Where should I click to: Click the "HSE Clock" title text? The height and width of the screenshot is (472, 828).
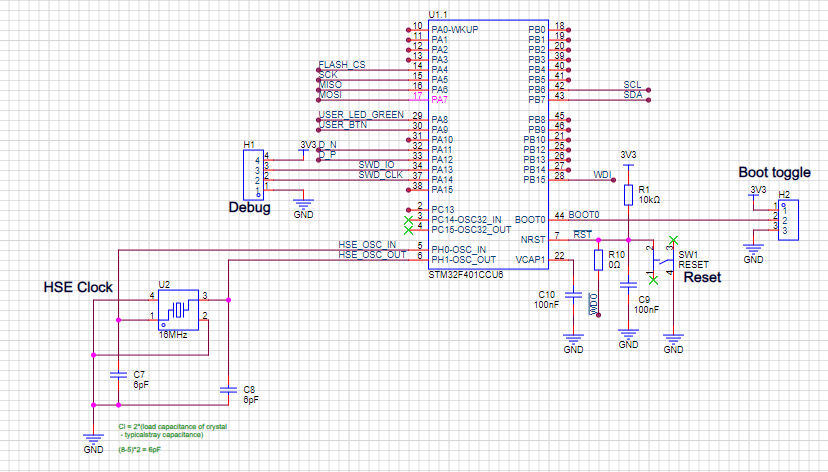[x=78, y=288]
